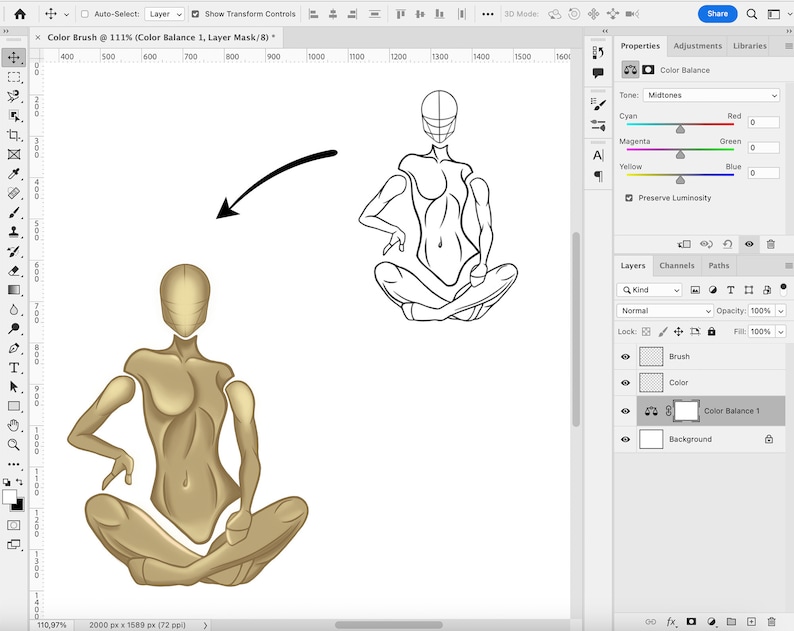
Task: Create new group folder icon
Action: 731,621
